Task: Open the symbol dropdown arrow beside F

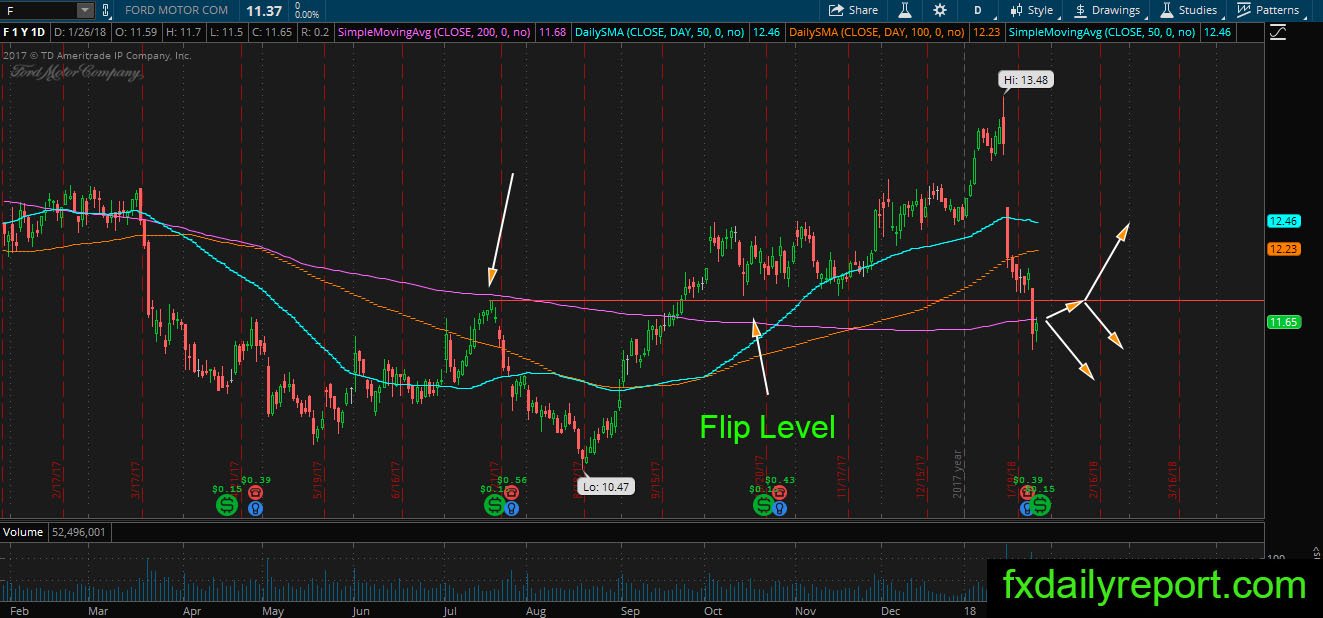Action: tap(84, 10)
